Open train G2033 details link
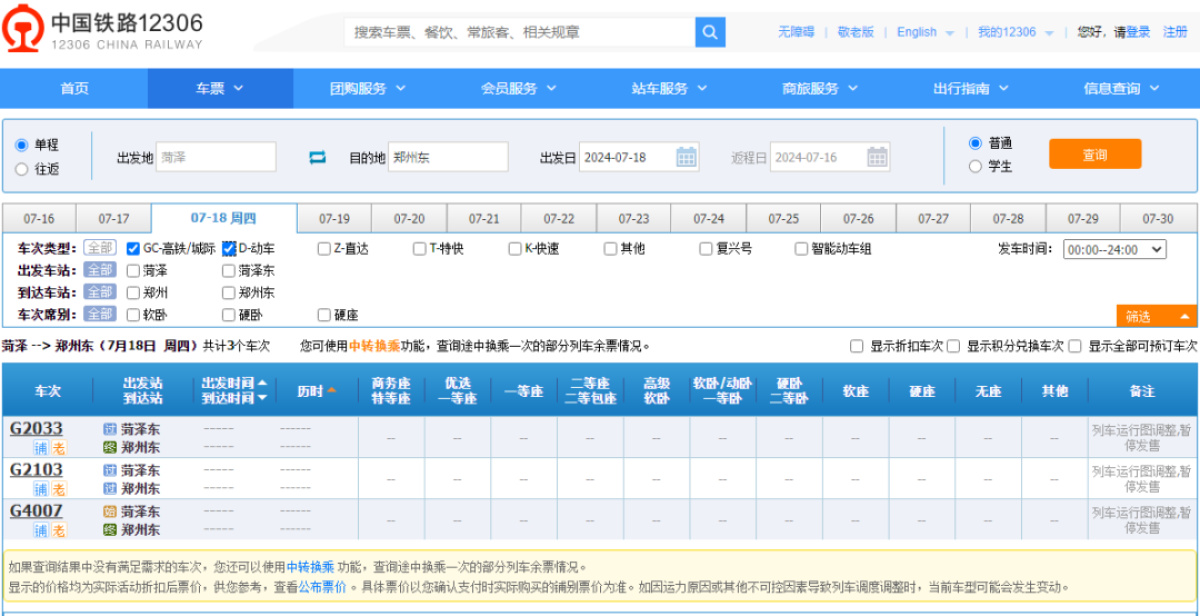1200x616 pixels. [x=36, y=429]
